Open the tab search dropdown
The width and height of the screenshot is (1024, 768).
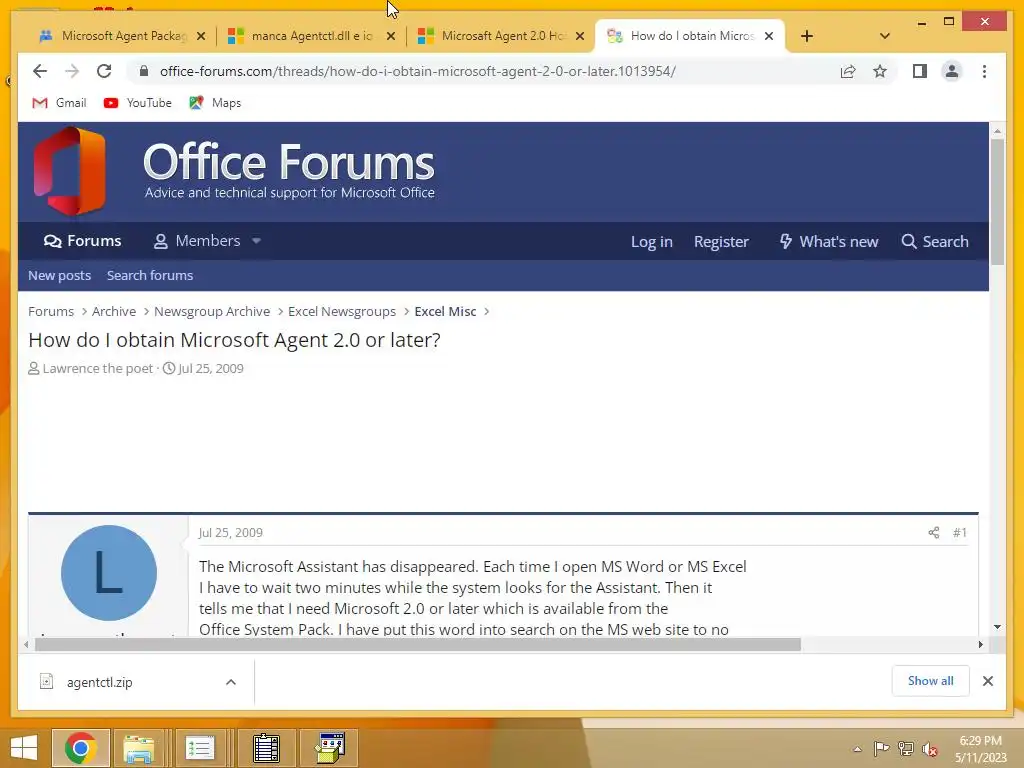click(885, 36)
